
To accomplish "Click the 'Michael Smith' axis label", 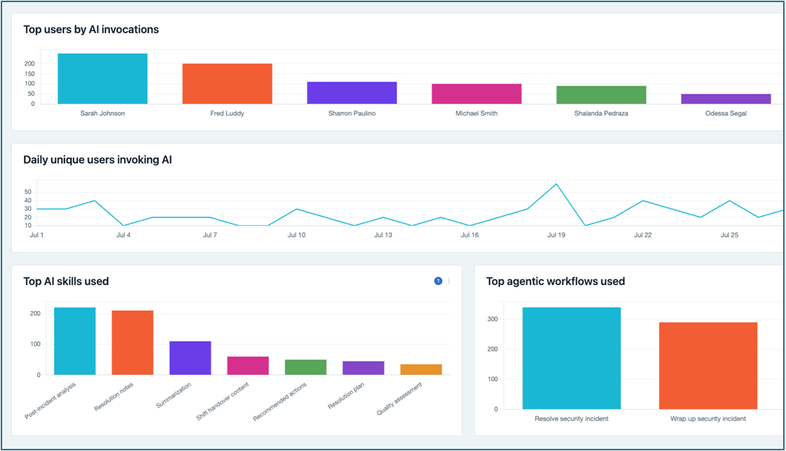I will [x=477, y=113].
